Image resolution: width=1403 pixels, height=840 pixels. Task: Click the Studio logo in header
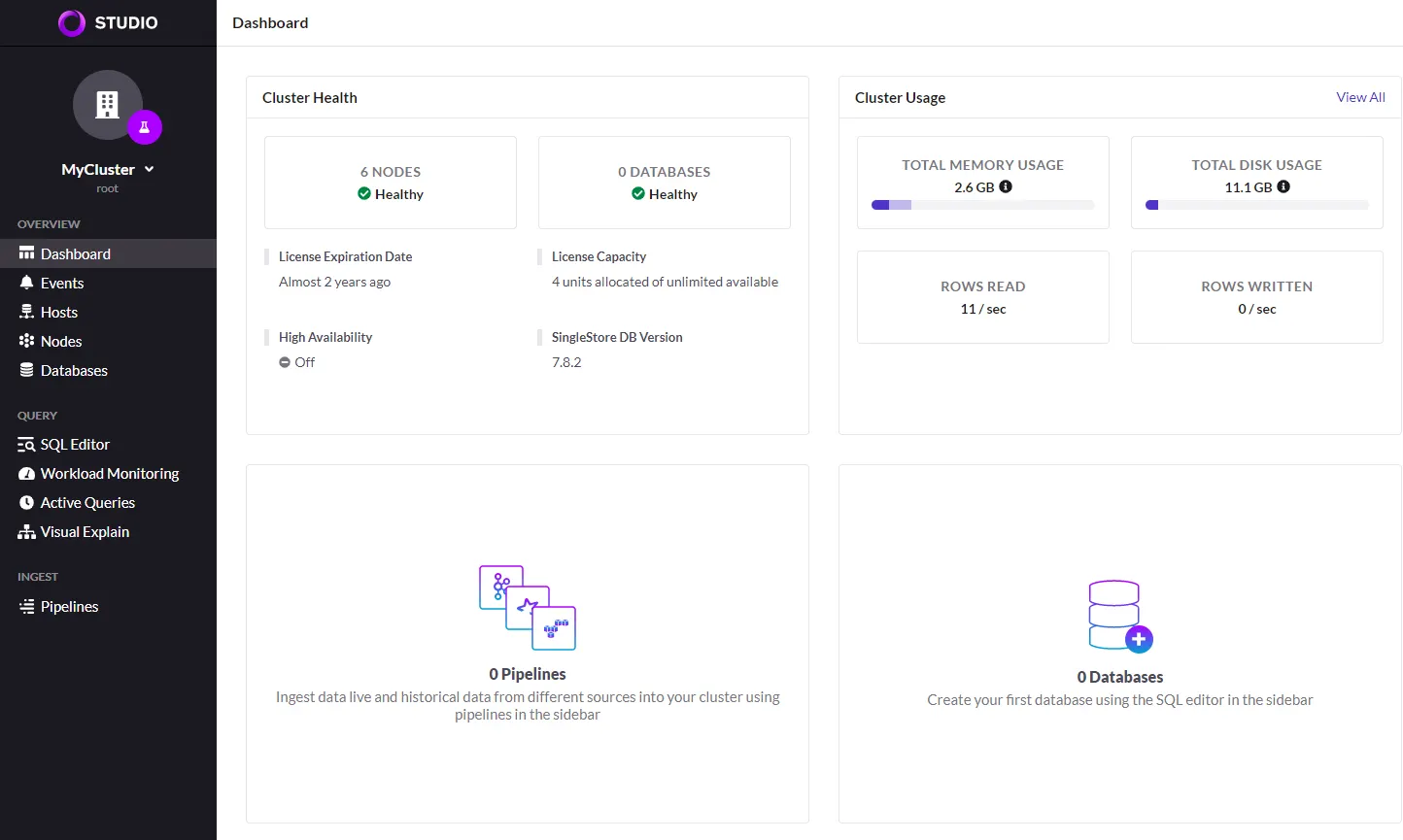tap(107, 22)
